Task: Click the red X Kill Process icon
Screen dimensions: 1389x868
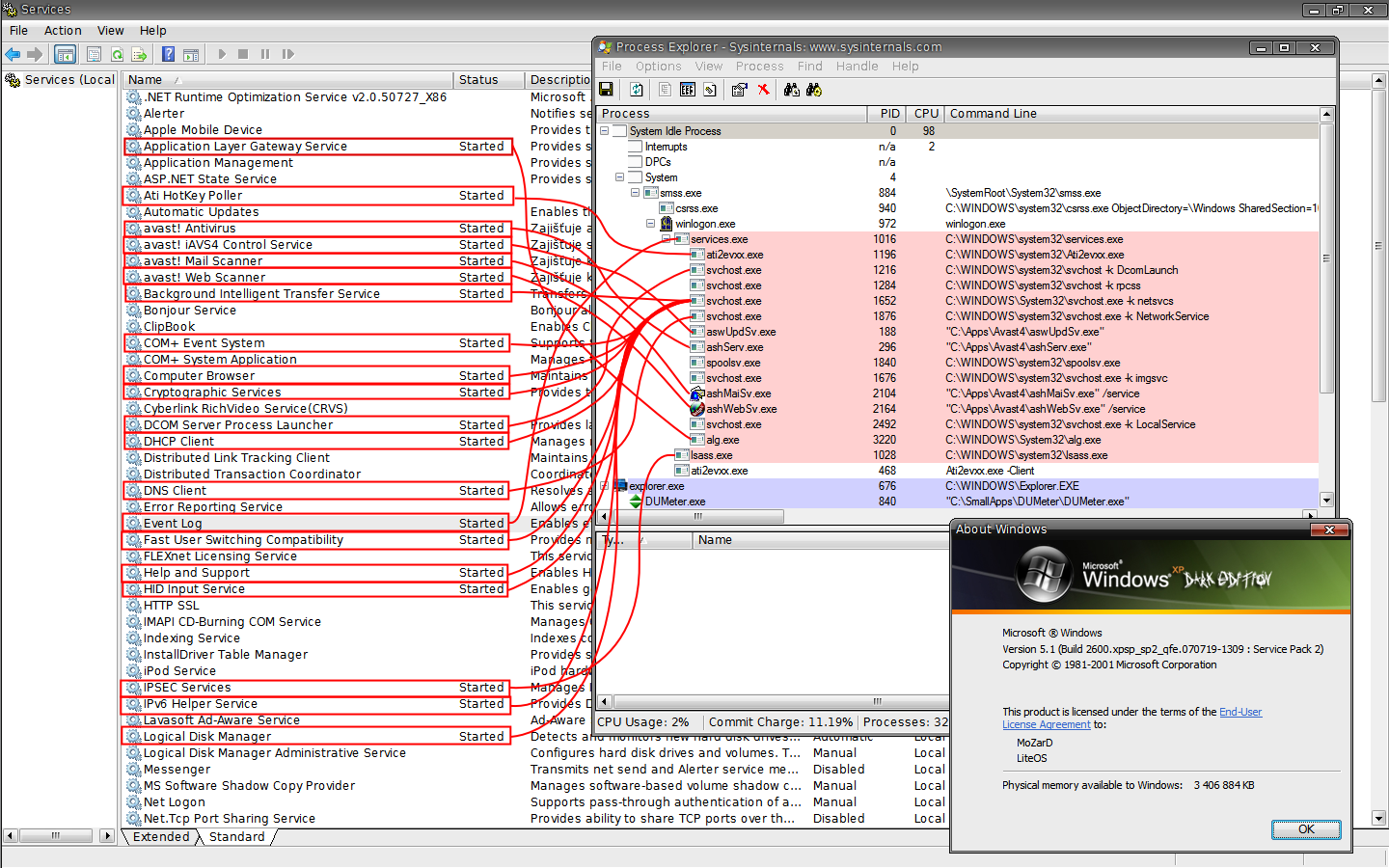Action: (763, 90)
